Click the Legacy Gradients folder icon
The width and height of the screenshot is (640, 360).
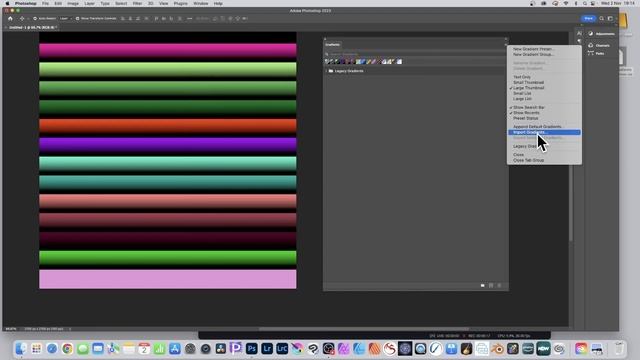pos(331,71)
